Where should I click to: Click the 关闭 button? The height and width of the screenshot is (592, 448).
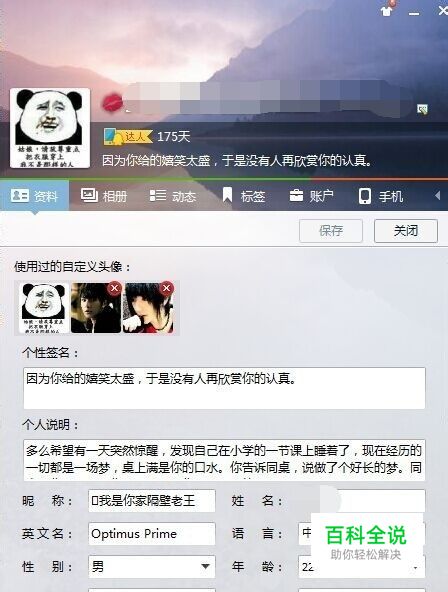pos(406,231)
